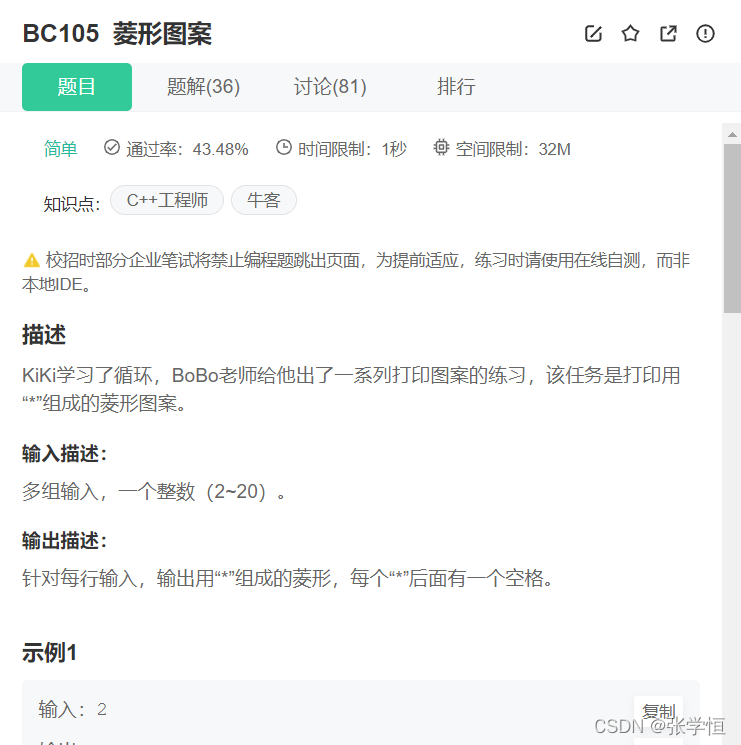Click the 针对每行输入 output description text
741x745 pixels.
[288, 578]
